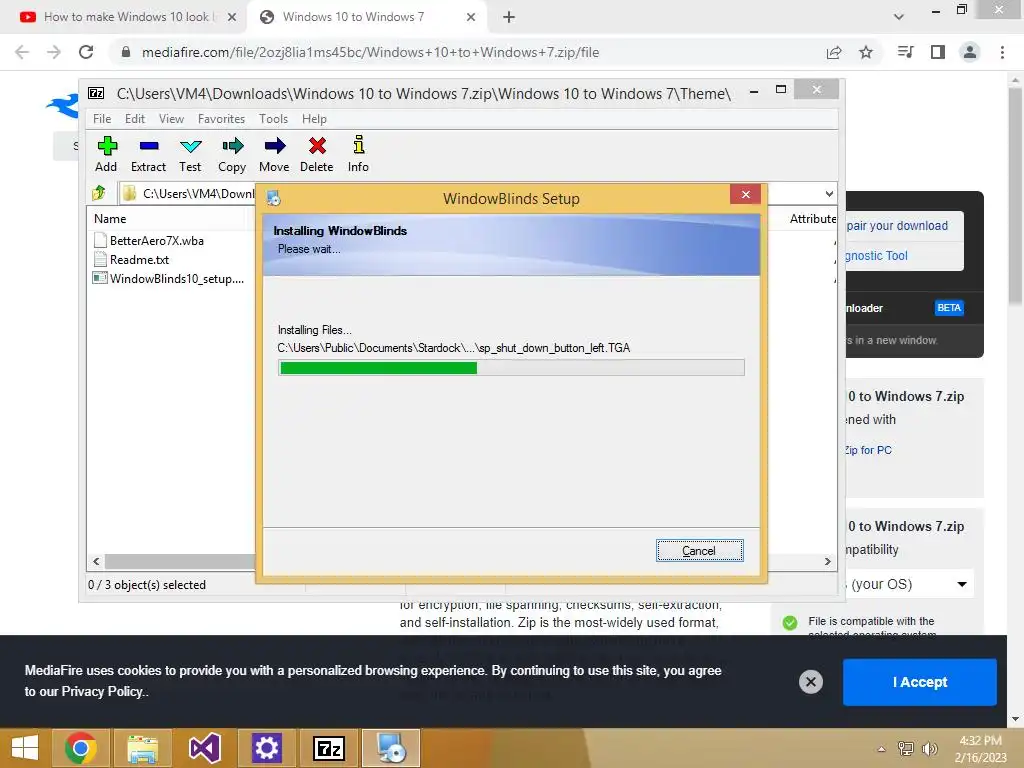Close the Windows 10 to Windows 7 tab

pyautogui.click(x=471, y=17)
